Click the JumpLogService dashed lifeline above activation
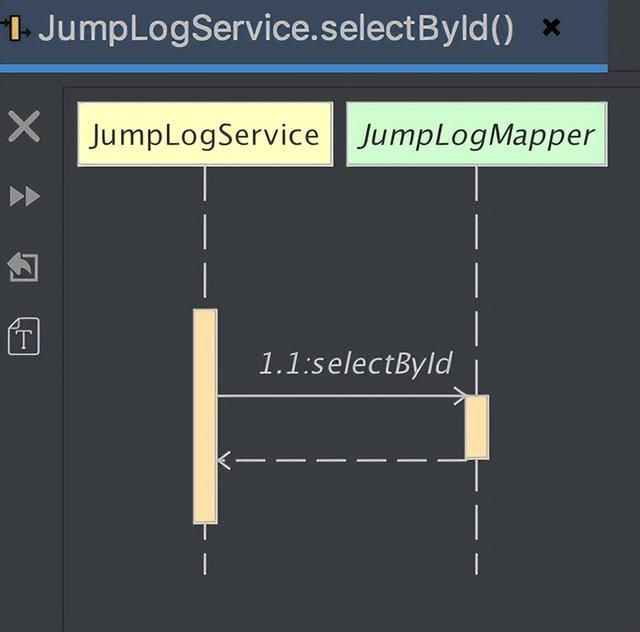640x632 pixels. 205,240
